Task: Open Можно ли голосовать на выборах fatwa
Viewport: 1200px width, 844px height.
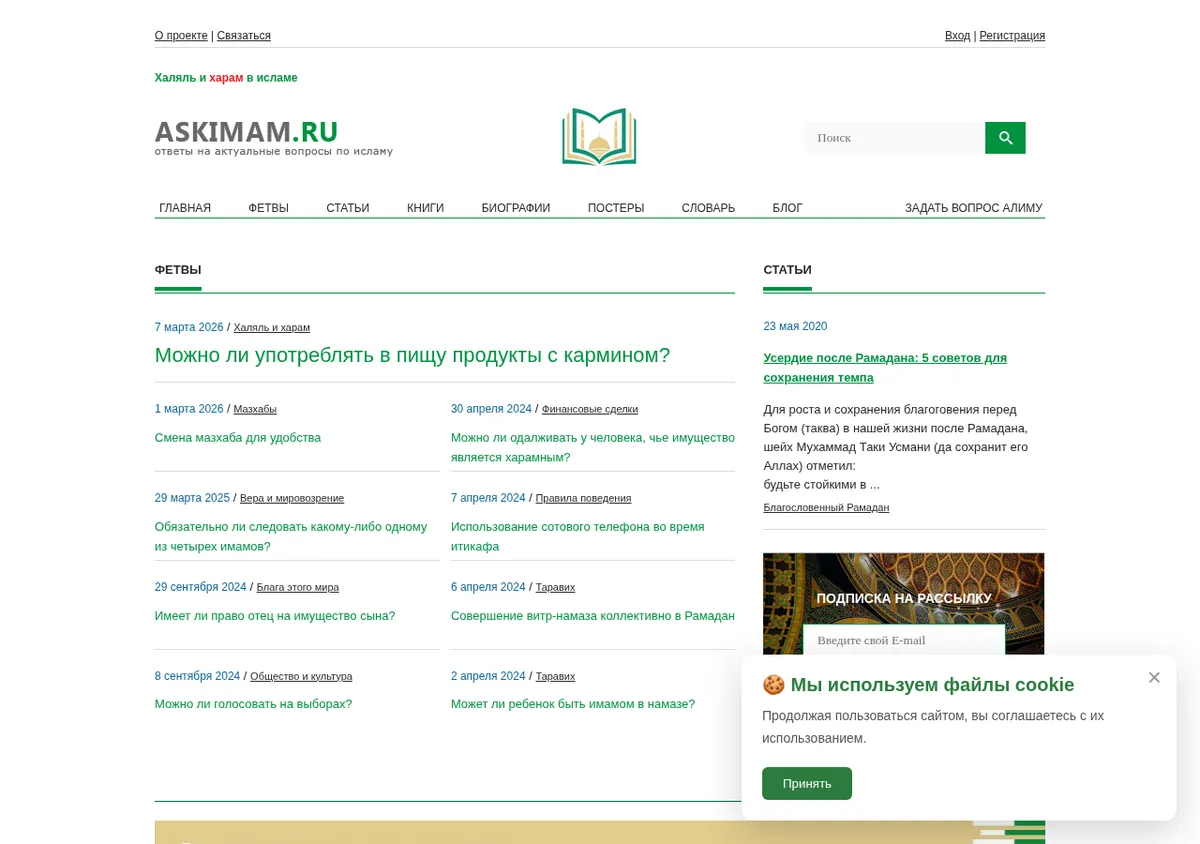Action: 253,704
